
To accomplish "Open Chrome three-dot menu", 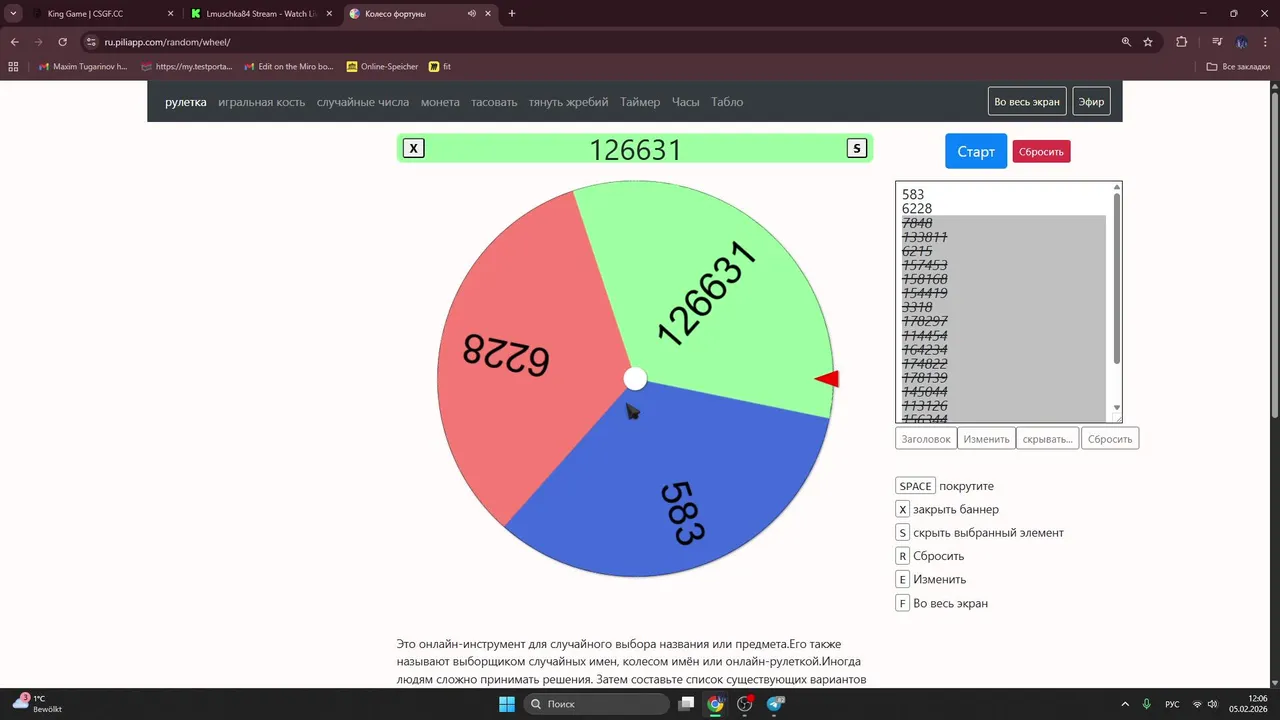I will (1266, 42).
